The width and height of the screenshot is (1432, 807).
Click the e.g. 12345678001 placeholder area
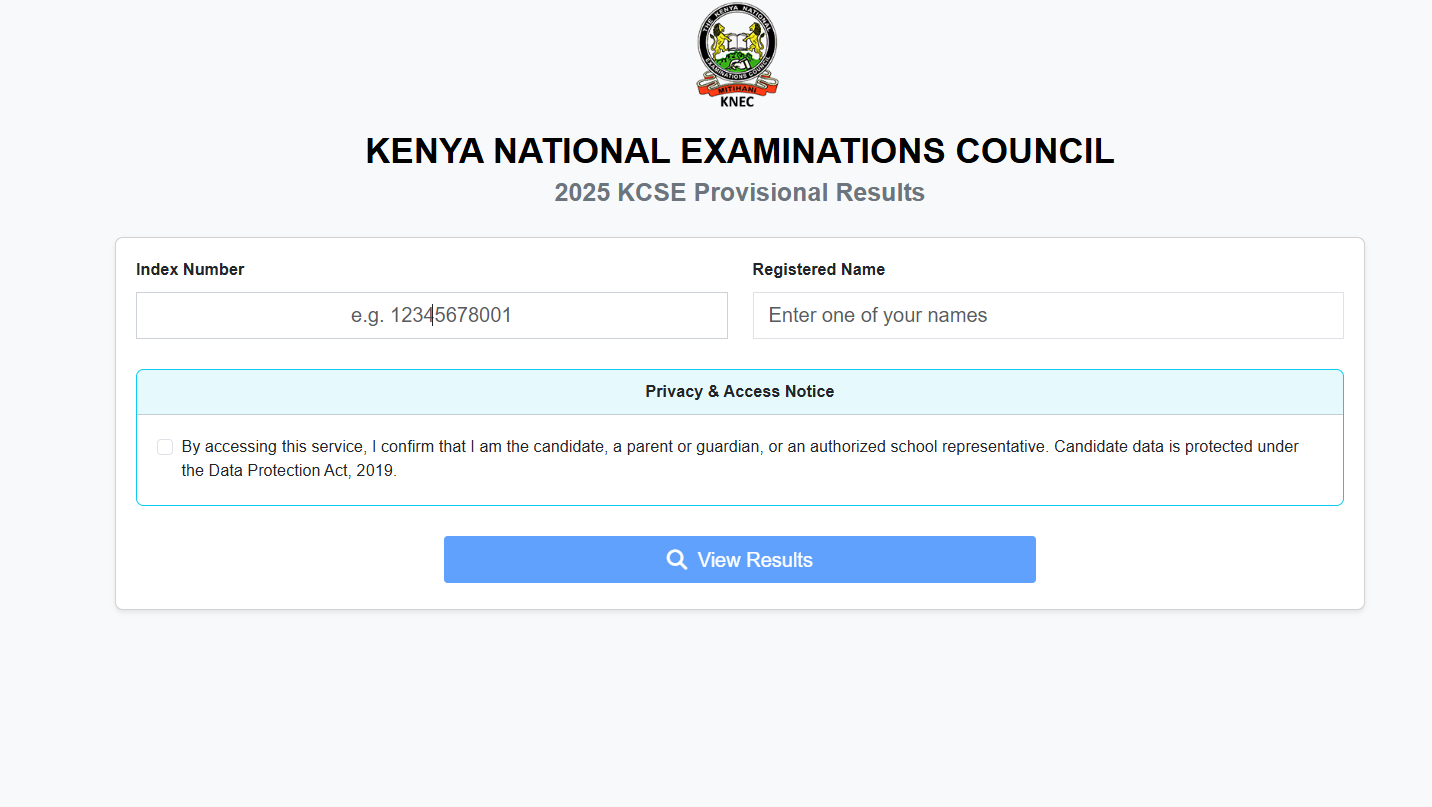click(431, 315)
